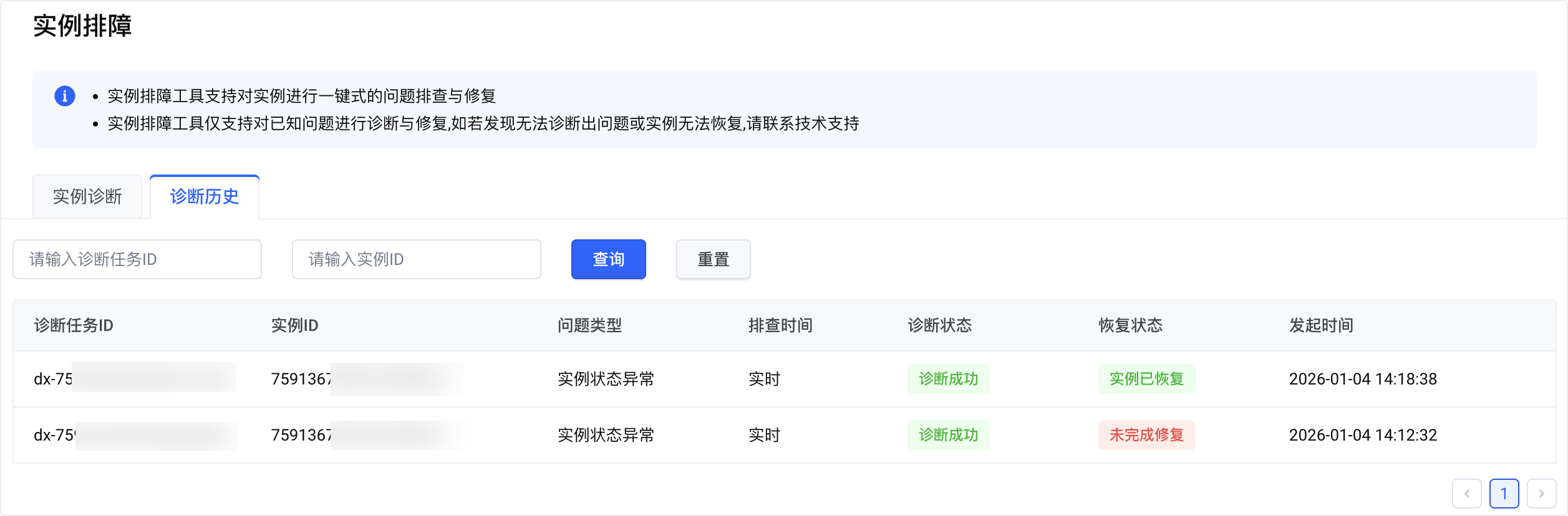Click the blue info icon in the notice
The image size is (1568, 516).
click(65, 96)
